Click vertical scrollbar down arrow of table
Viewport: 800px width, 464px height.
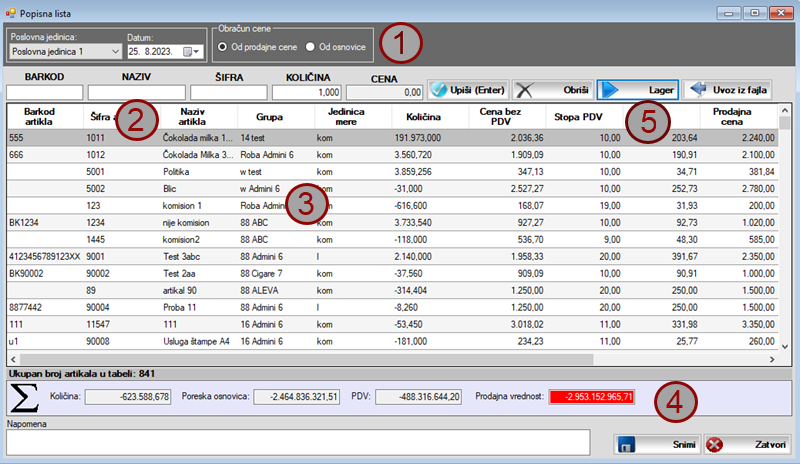(x=785, y=347)
